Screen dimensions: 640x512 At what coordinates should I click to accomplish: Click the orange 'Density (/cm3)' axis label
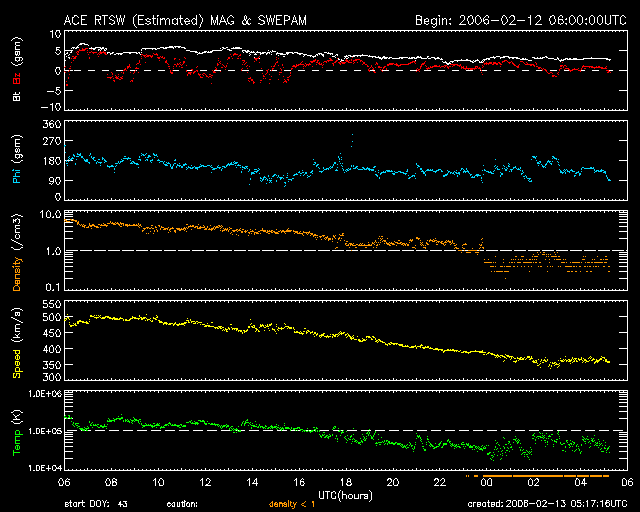[17, 252]
